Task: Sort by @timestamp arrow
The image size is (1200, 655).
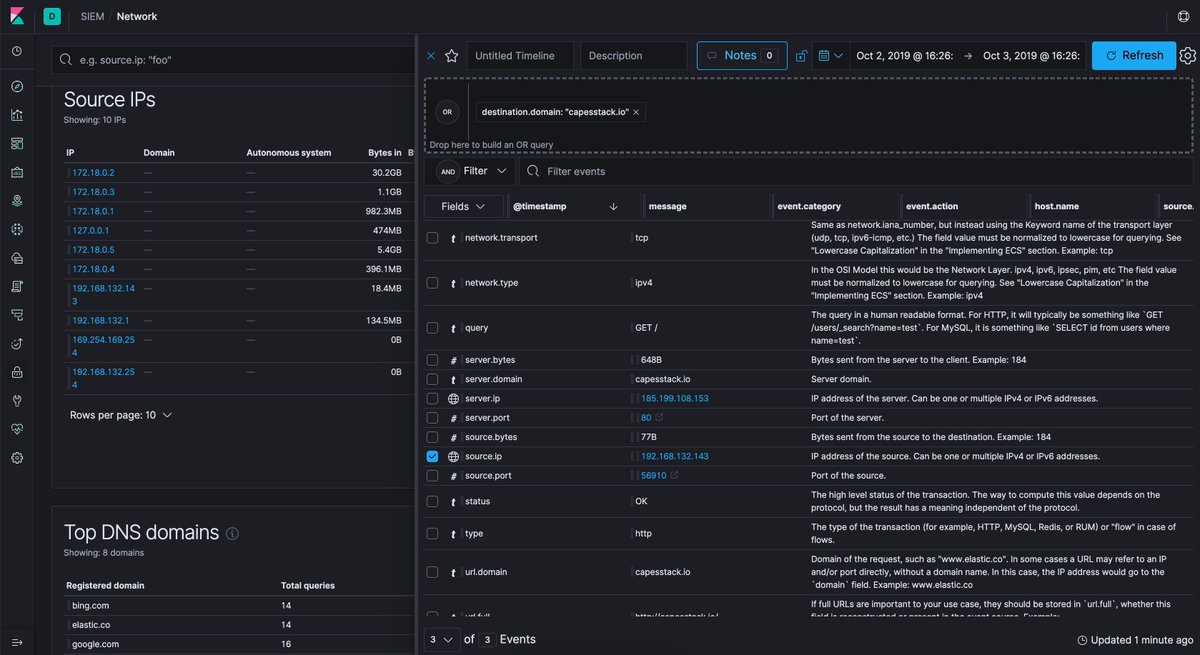Action: tap(613, 207)
